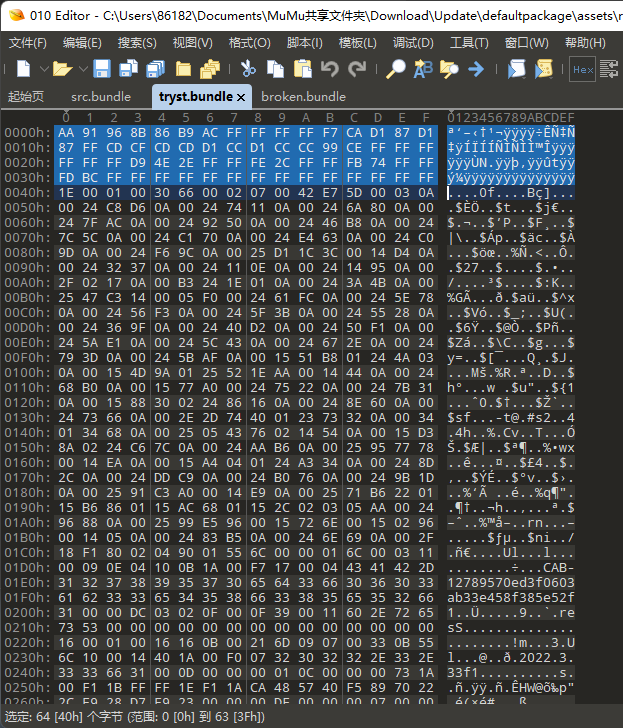Click the Save All toolbar icon
623x728 pixels.
click(156, 69)
